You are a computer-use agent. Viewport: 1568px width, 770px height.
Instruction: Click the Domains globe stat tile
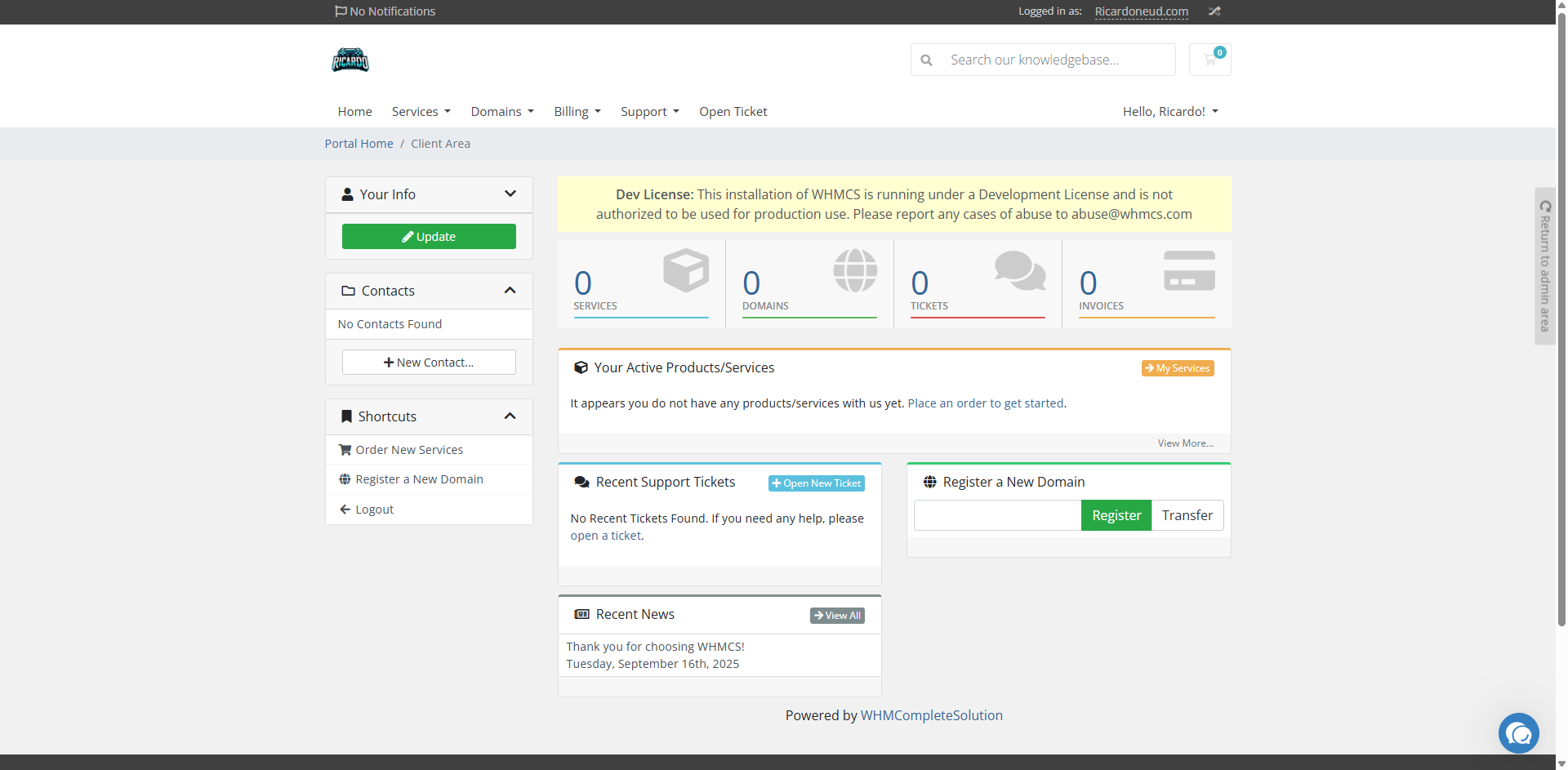click(809, 283)
